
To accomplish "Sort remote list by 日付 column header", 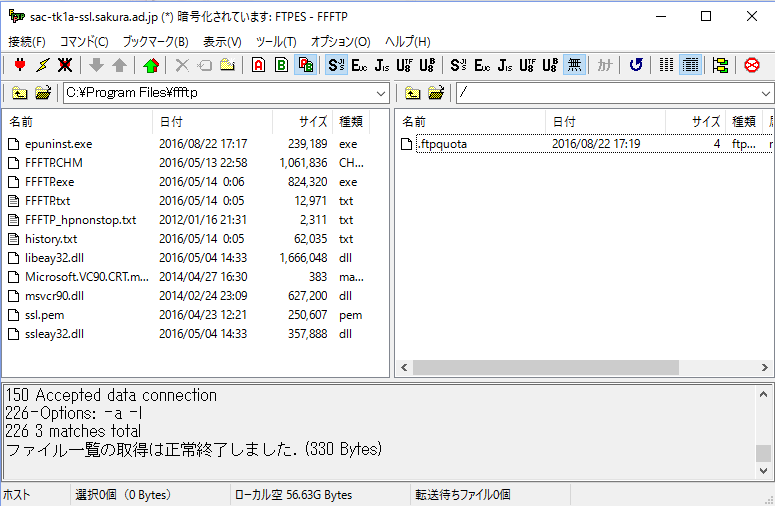I will (x=605, y=122).
